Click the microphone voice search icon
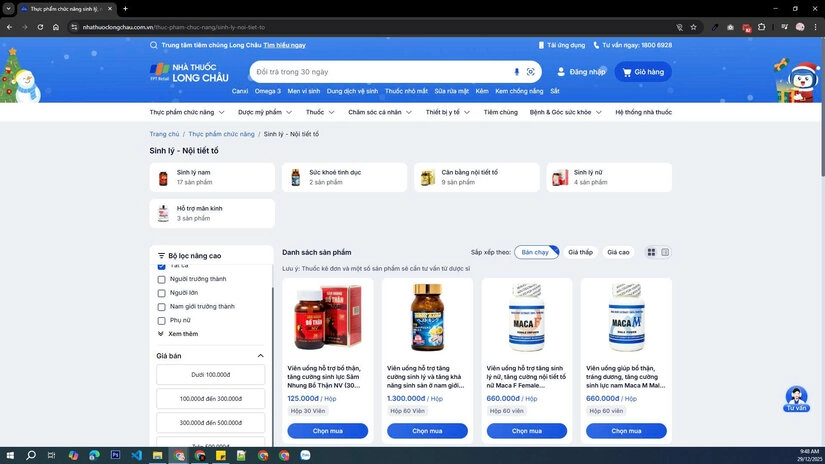The image size is (825, 464). coord(516,72)
